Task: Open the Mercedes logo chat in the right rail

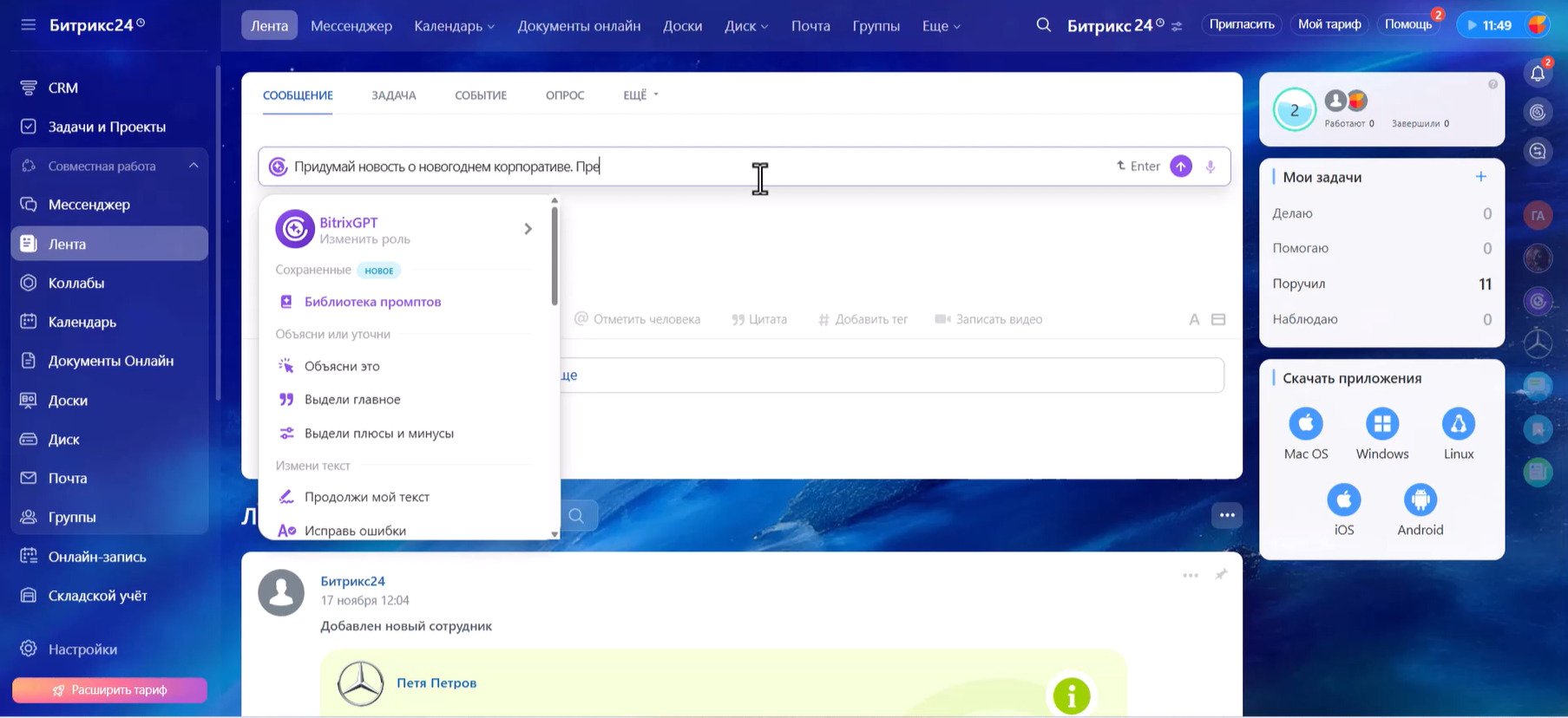Action: pyautogui.click(x=1538, y=343)
